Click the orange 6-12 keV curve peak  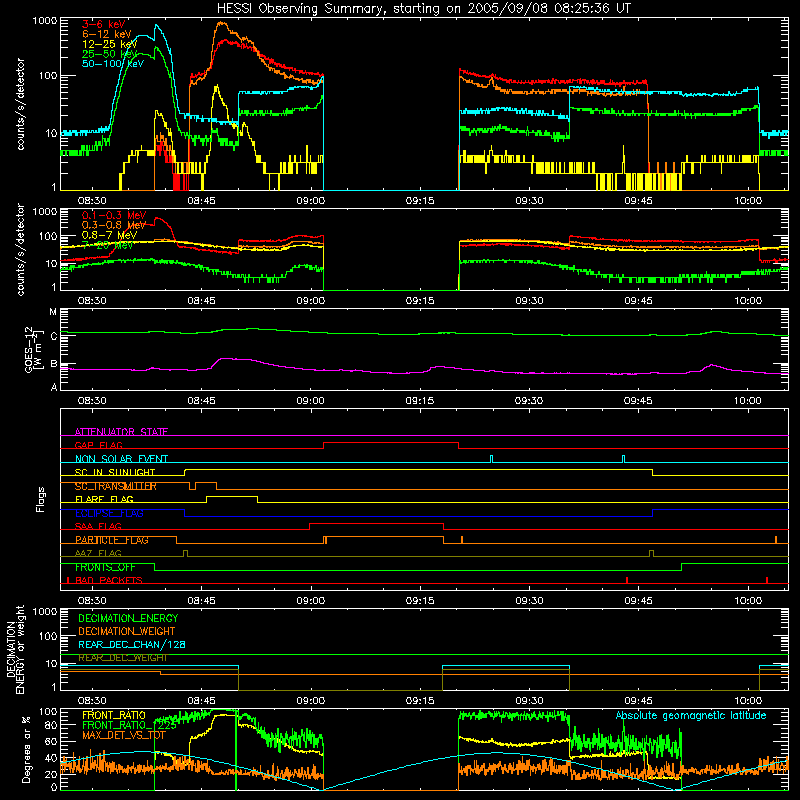coord(221,23)
